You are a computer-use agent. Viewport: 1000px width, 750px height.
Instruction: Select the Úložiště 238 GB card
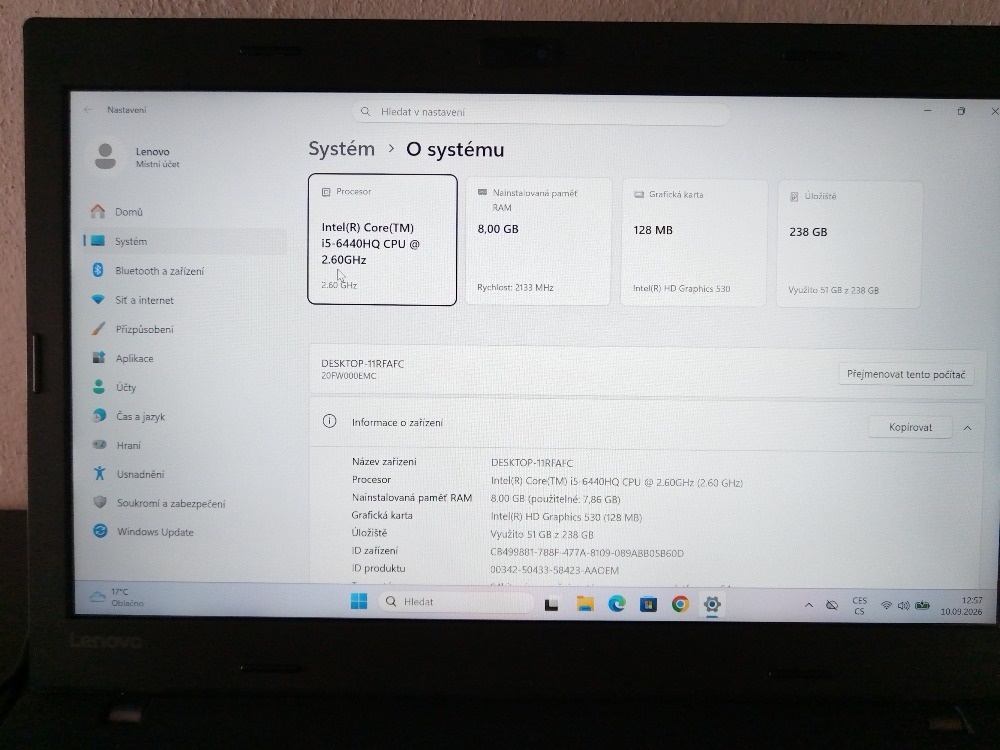click(x=849, y=244)
